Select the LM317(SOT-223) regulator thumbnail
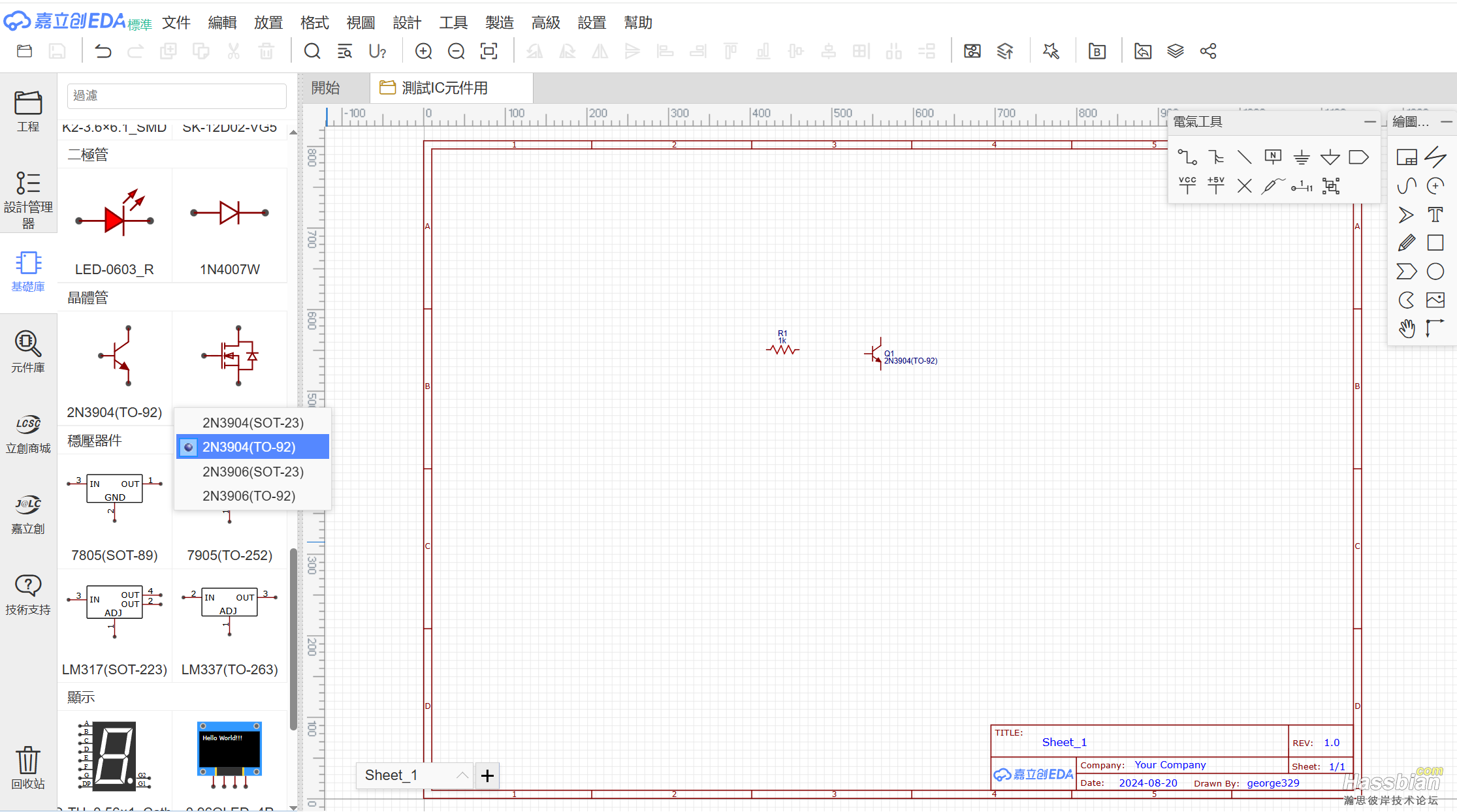Screen dimensions: 1457x812 coord(114,625)
